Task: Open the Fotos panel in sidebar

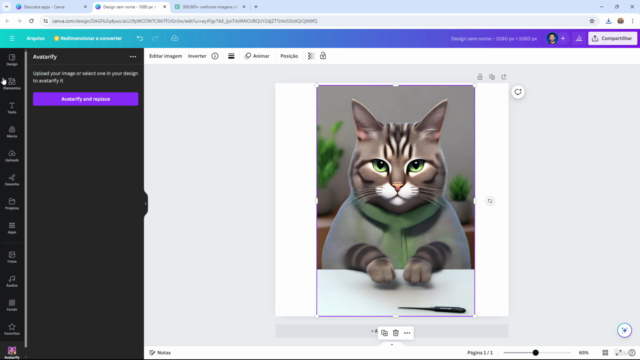Action: [x=12, y=257]
